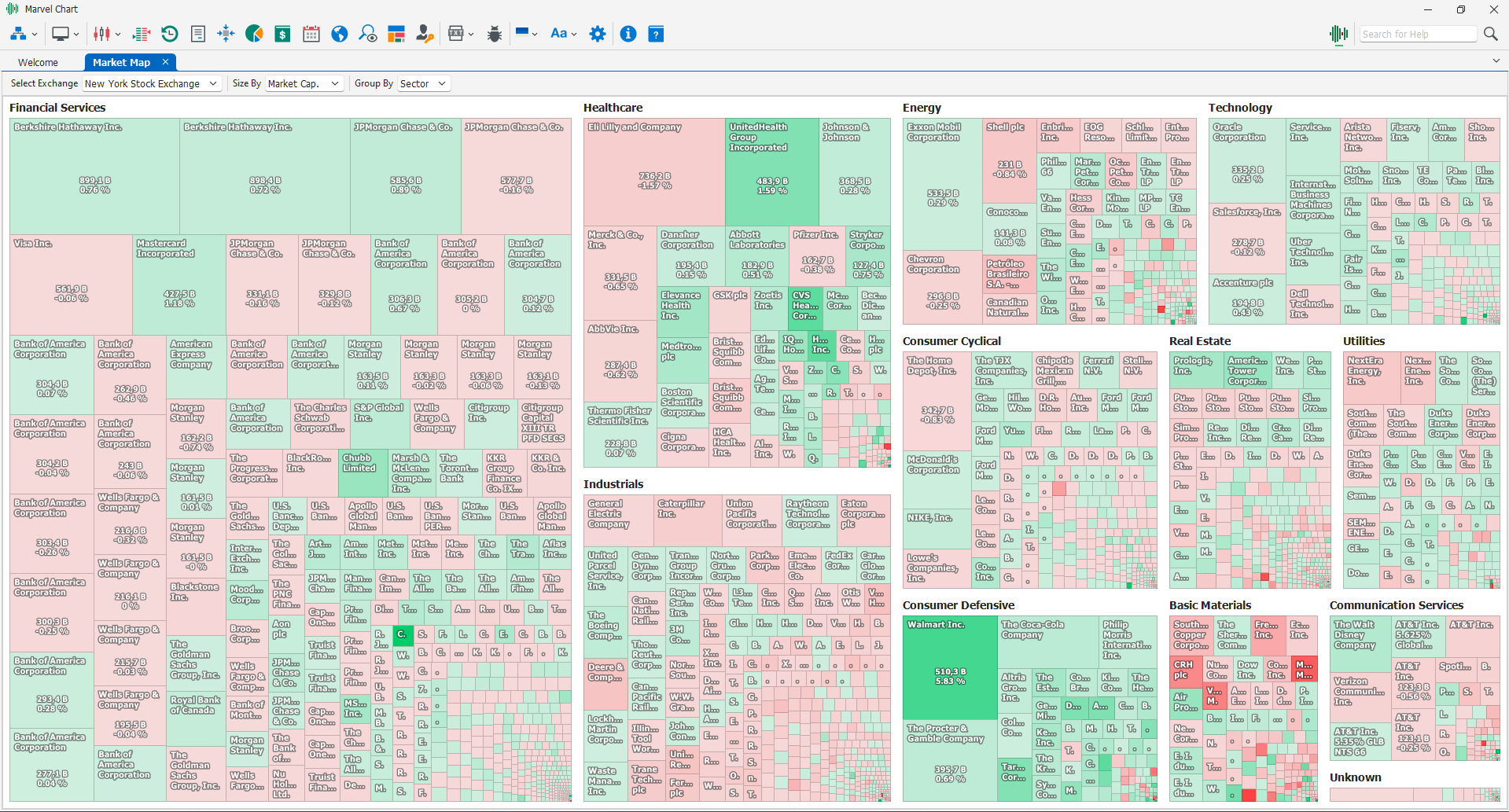Click the red-green market depth bars icon
Screen dimensions: 1509x812
coord(142,34)
